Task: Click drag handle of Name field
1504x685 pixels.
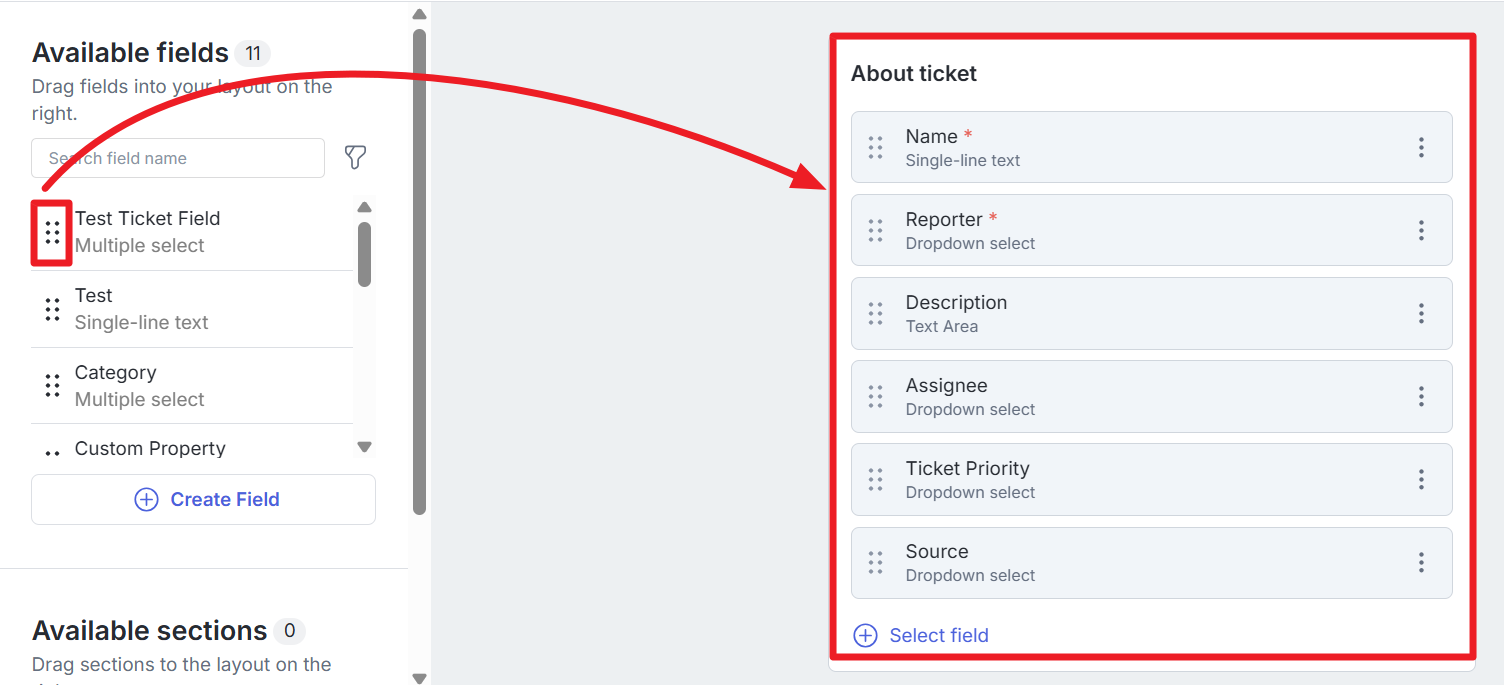Action: [x=876, y=148]
